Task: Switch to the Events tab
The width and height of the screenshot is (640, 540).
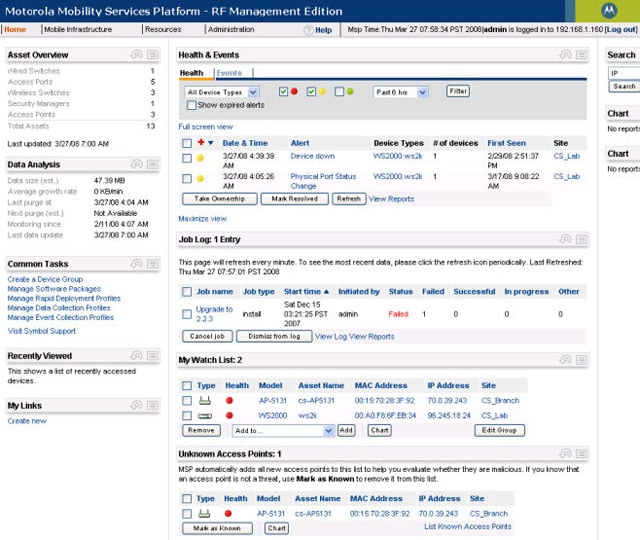Action: 228,73
